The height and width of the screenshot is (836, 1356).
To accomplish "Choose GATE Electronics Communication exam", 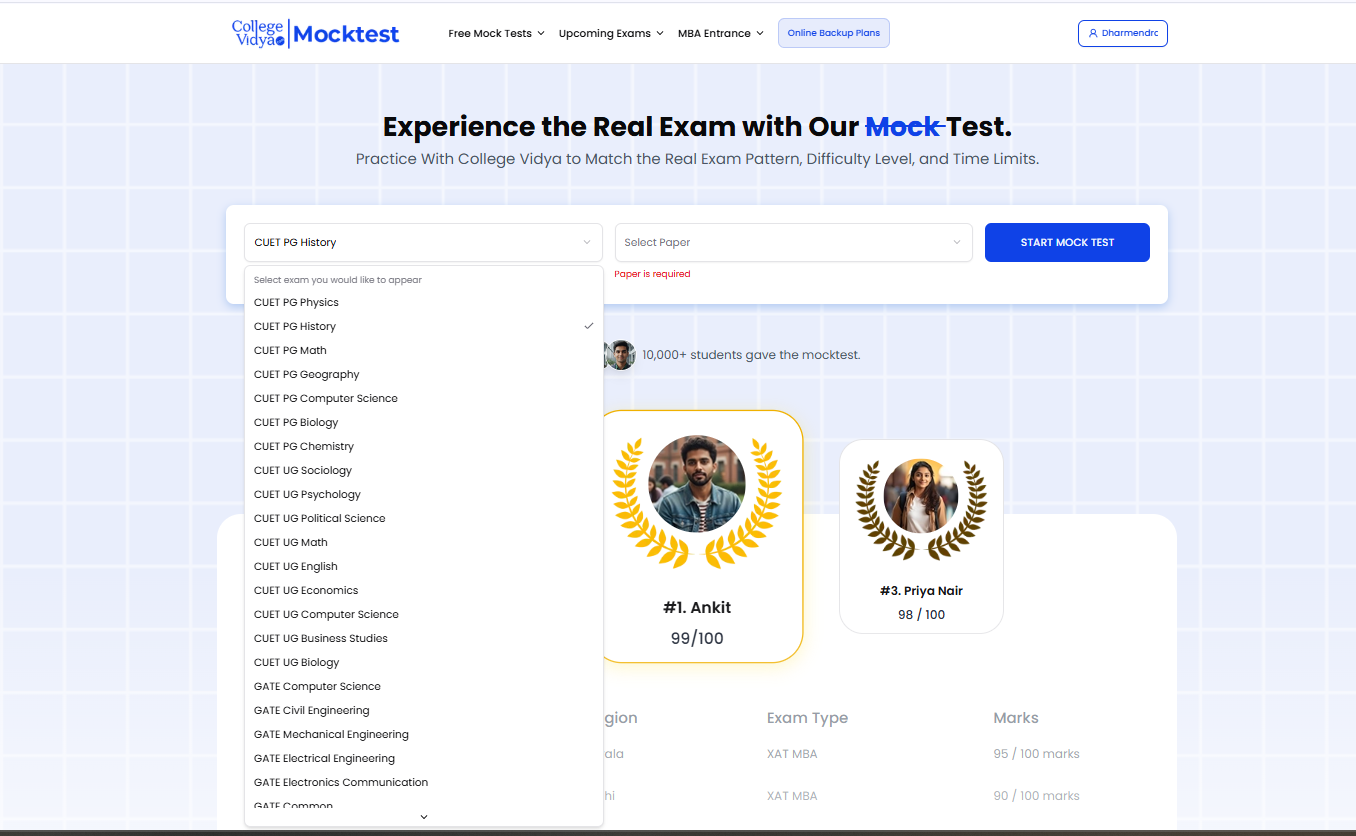I will click(x=340, y=783).
